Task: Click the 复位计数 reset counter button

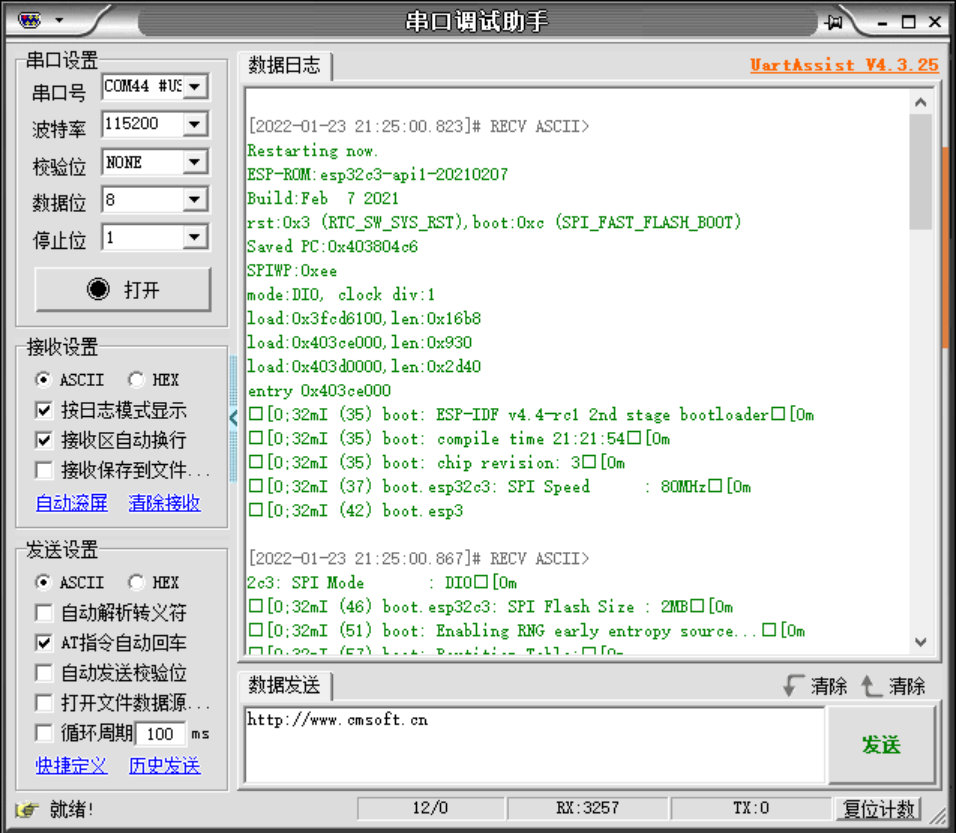Action: coord(878,809)
